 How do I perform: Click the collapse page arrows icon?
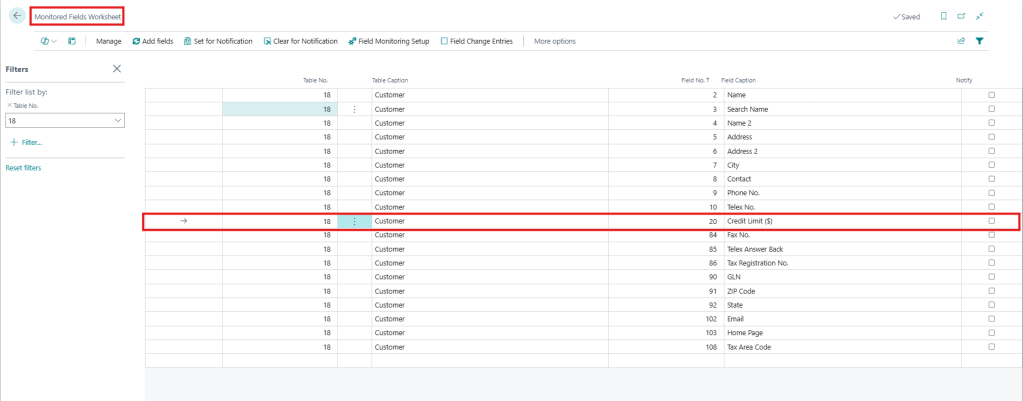tap(980, 17)
